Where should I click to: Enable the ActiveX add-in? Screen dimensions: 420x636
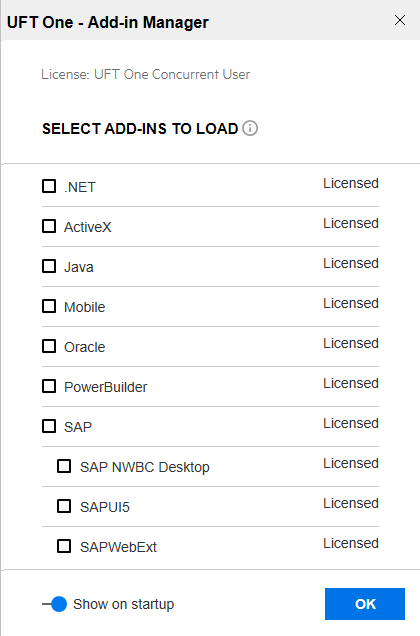point(49,226)
